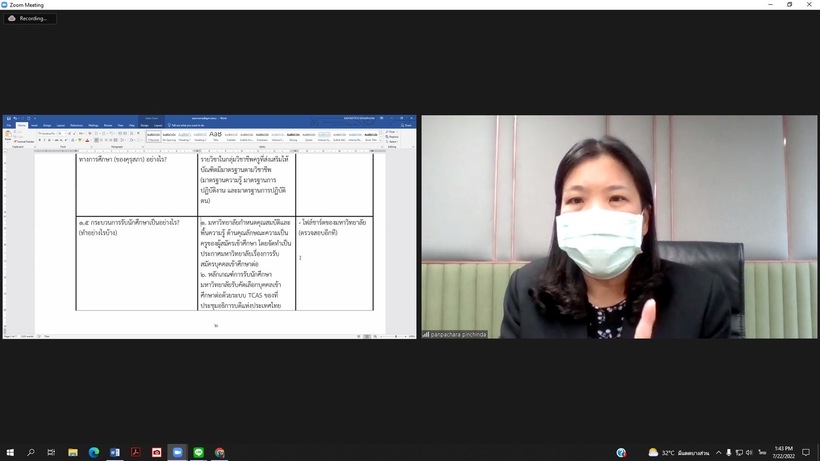Switch to the Insert ribbon tab
Screen dimensions: 820x461
point(34,125)
